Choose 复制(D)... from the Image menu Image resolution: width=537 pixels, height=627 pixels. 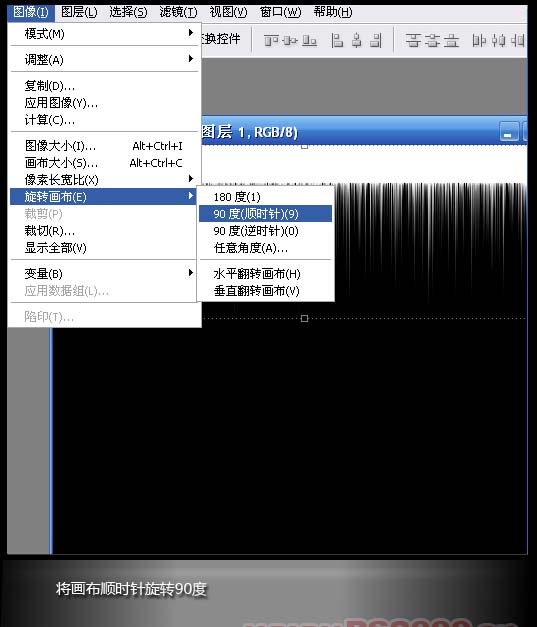[104, 86]
